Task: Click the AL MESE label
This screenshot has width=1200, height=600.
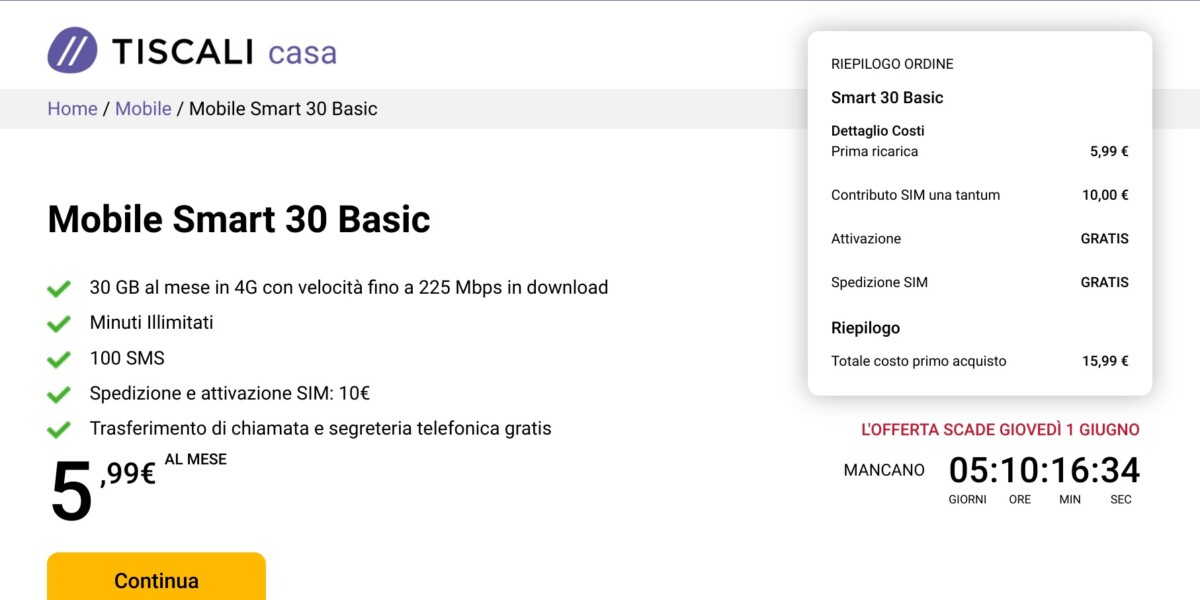Action: [196, 460]
